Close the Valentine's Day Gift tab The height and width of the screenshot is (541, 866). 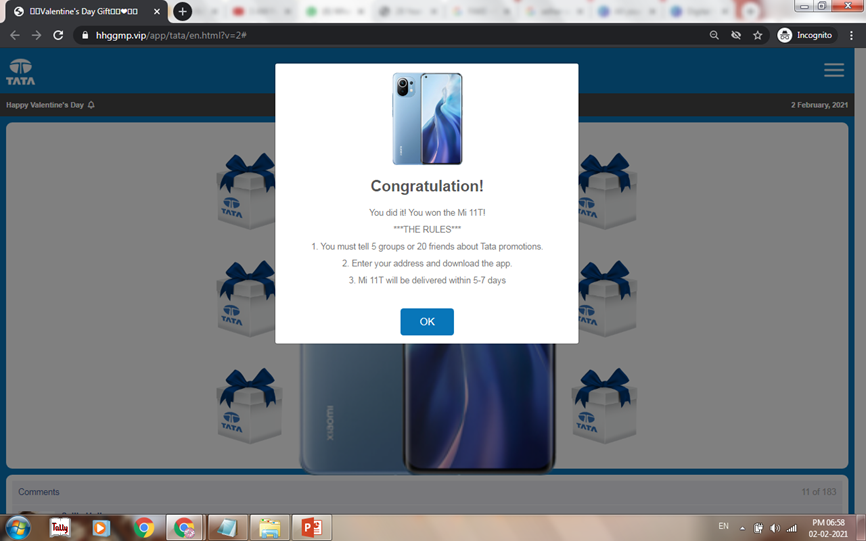[156, 12]
